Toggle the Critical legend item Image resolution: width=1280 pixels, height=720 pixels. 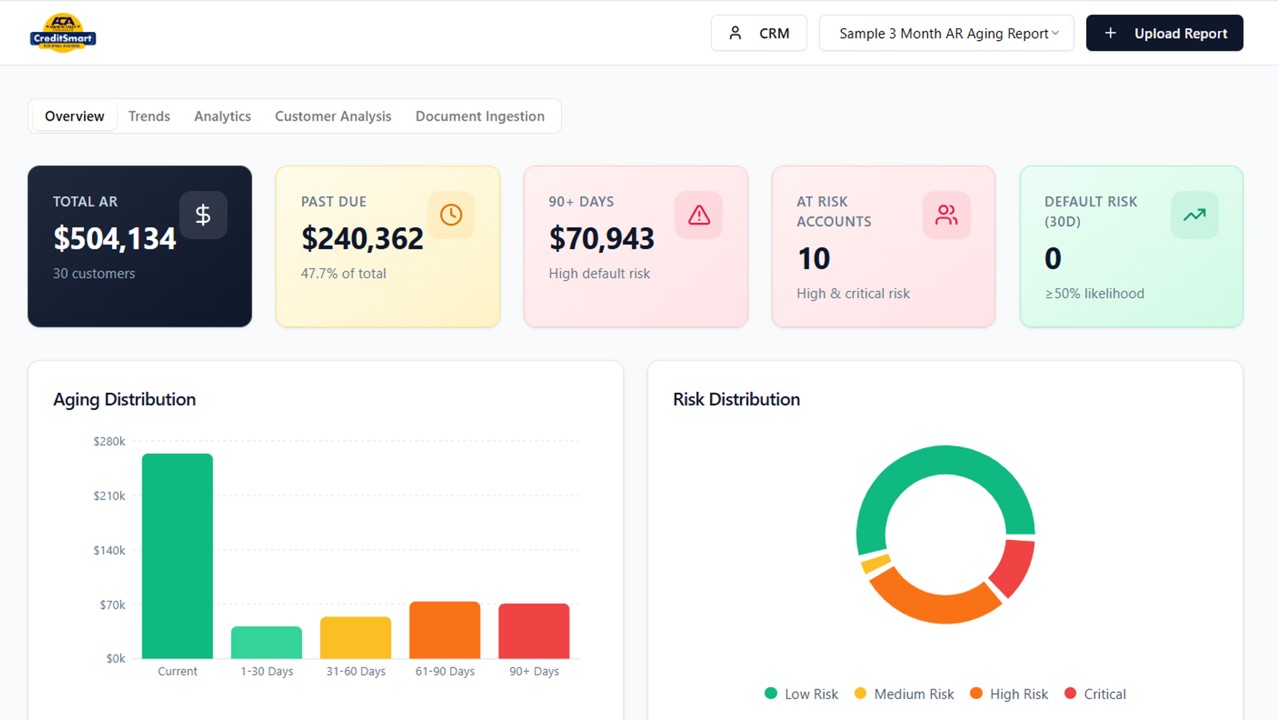point(1095,694)
